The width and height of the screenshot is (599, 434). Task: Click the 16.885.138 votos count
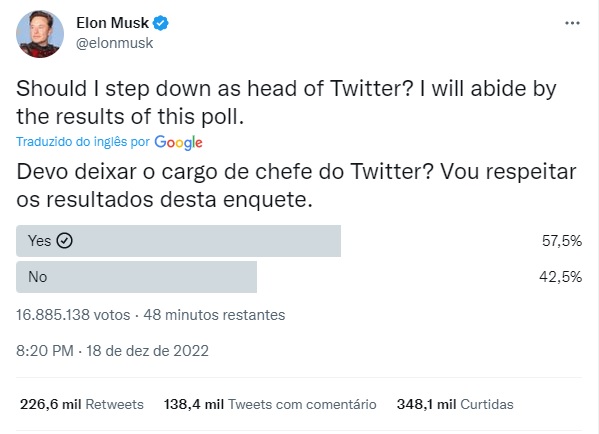[73, 315]
